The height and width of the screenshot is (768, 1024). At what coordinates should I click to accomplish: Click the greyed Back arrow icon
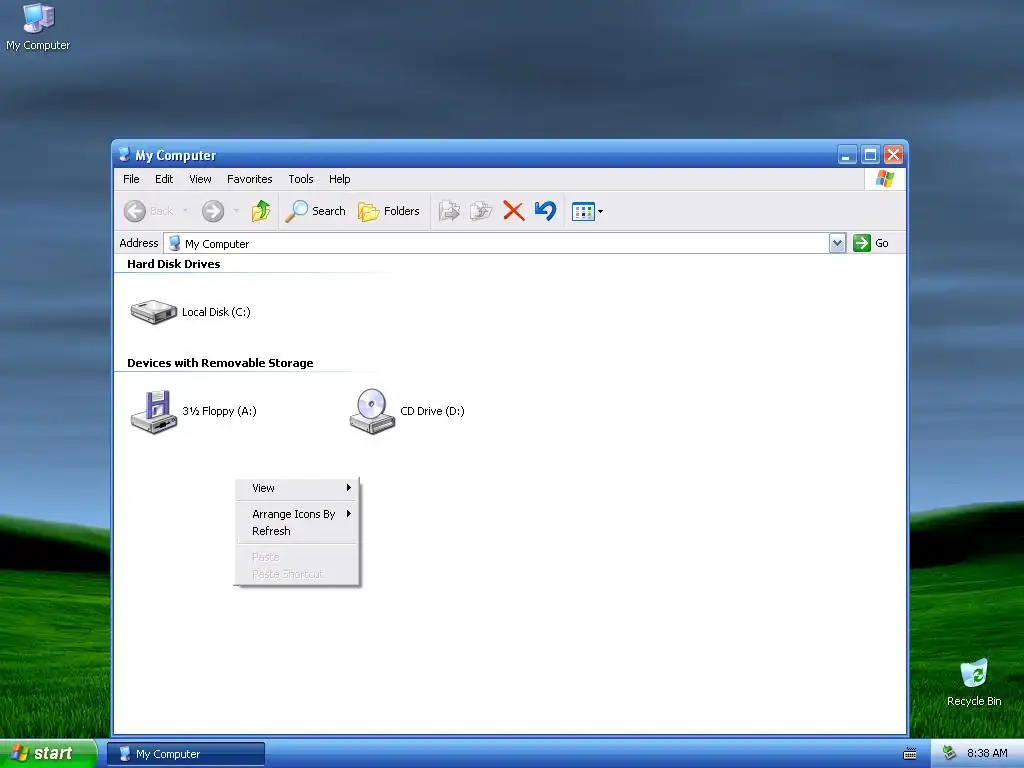click(135, 211)
